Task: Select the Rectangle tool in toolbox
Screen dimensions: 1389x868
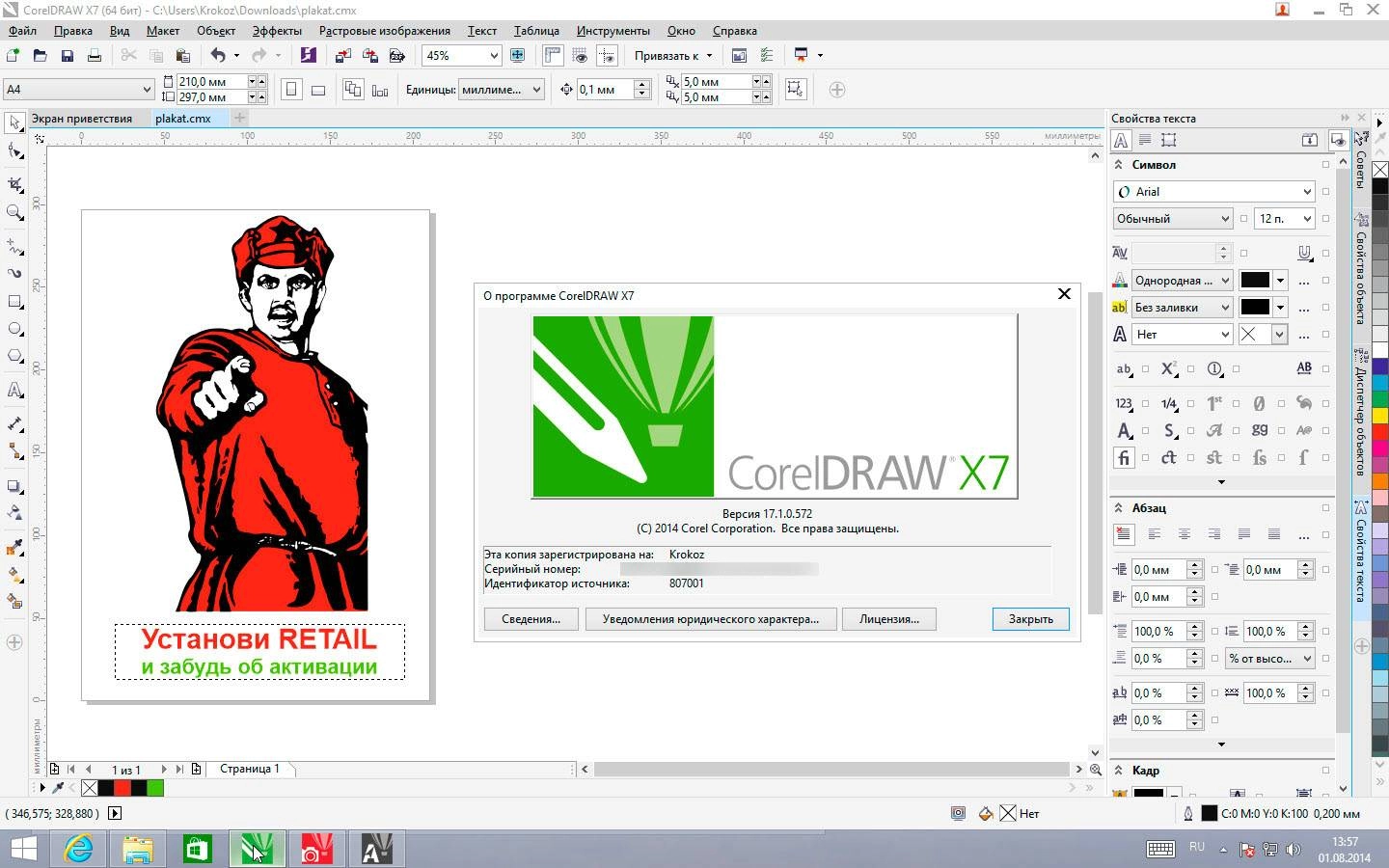Action: (x=14, y=302)
